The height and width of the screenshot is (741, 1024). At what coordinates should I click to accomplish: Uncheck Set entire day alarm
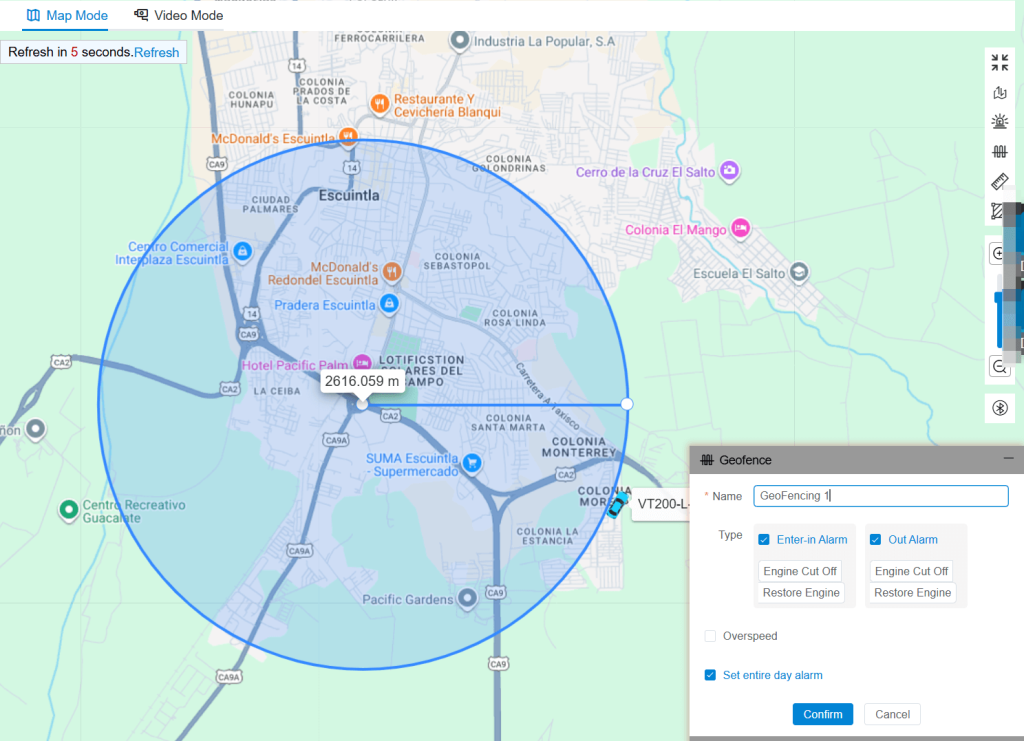pos(710,675)
